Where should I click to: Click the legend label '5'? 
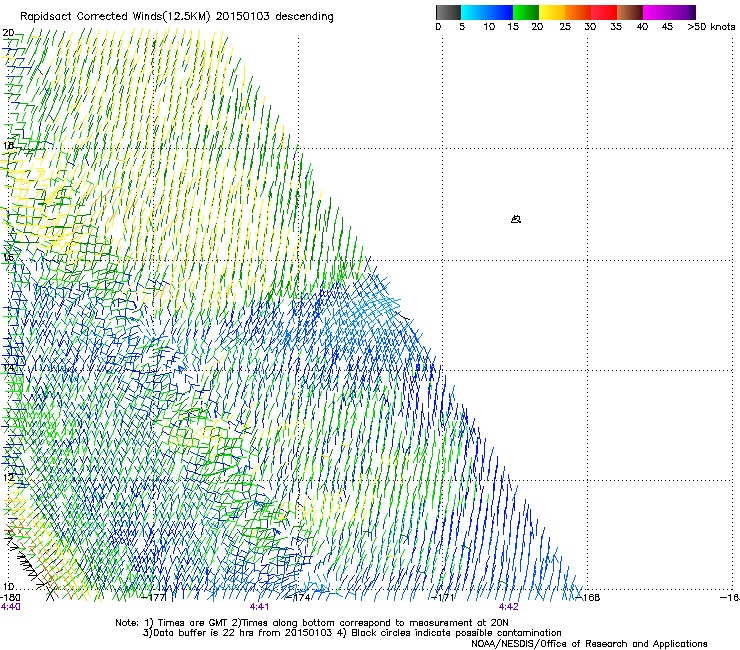(462, 27)
